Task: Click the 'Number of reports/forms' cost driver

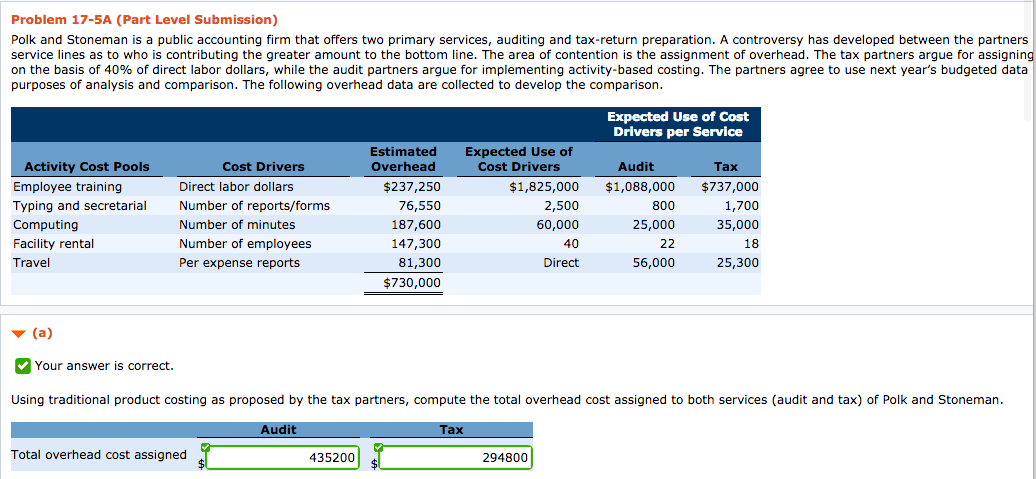Action: coord(254,206)
